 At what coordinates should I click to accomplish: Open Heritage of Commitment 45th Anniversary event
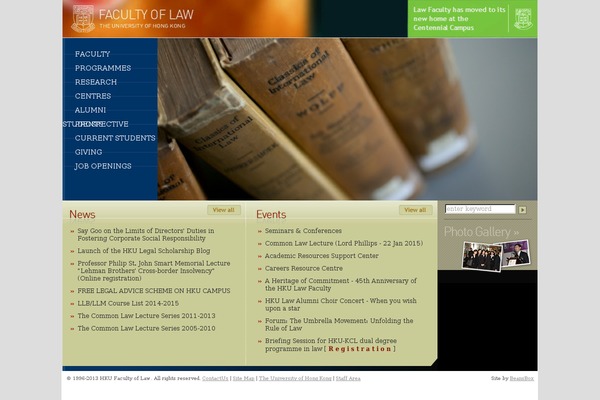(x=341, y=284)
